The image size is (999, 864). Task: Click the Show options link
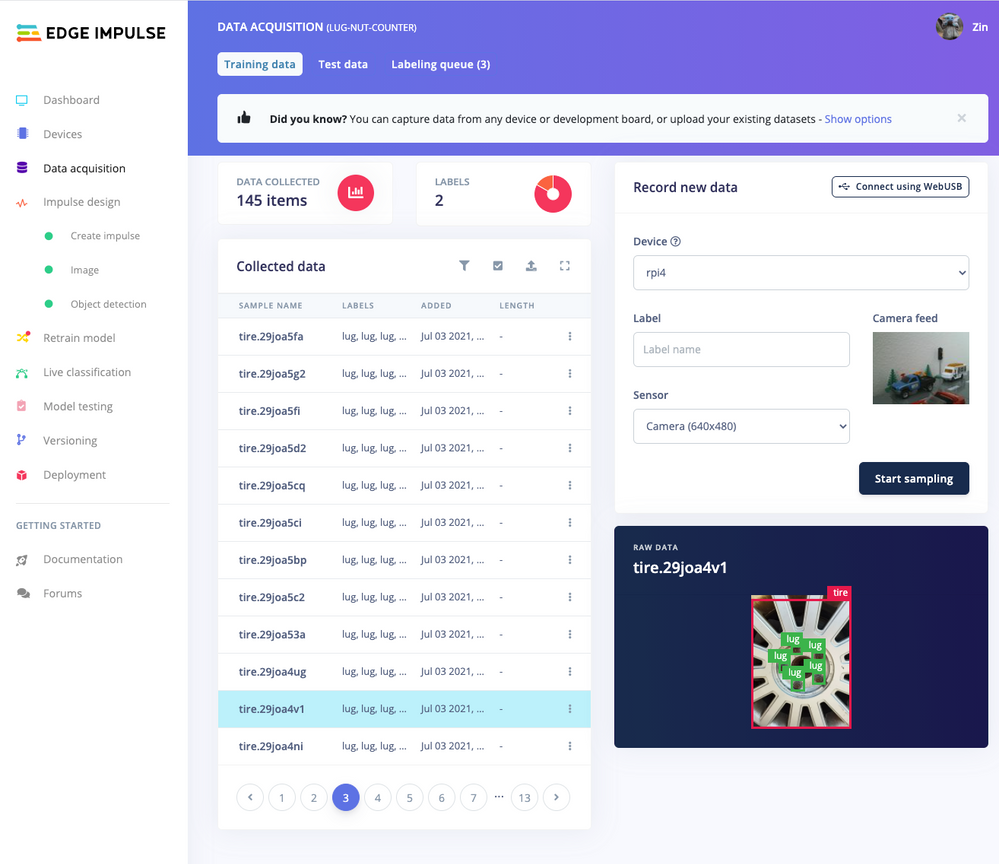click(858, 119)
